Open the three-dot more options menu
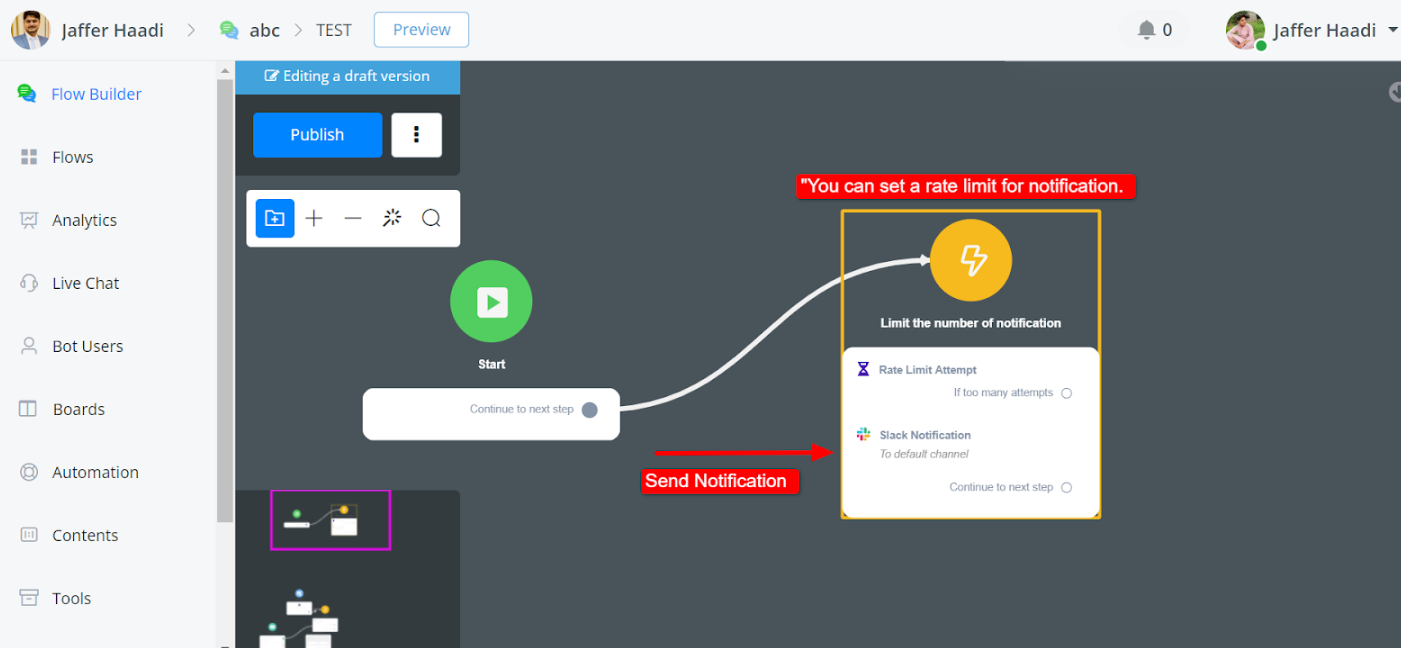This screenshot has width=1401, height=648. point(416,135)
